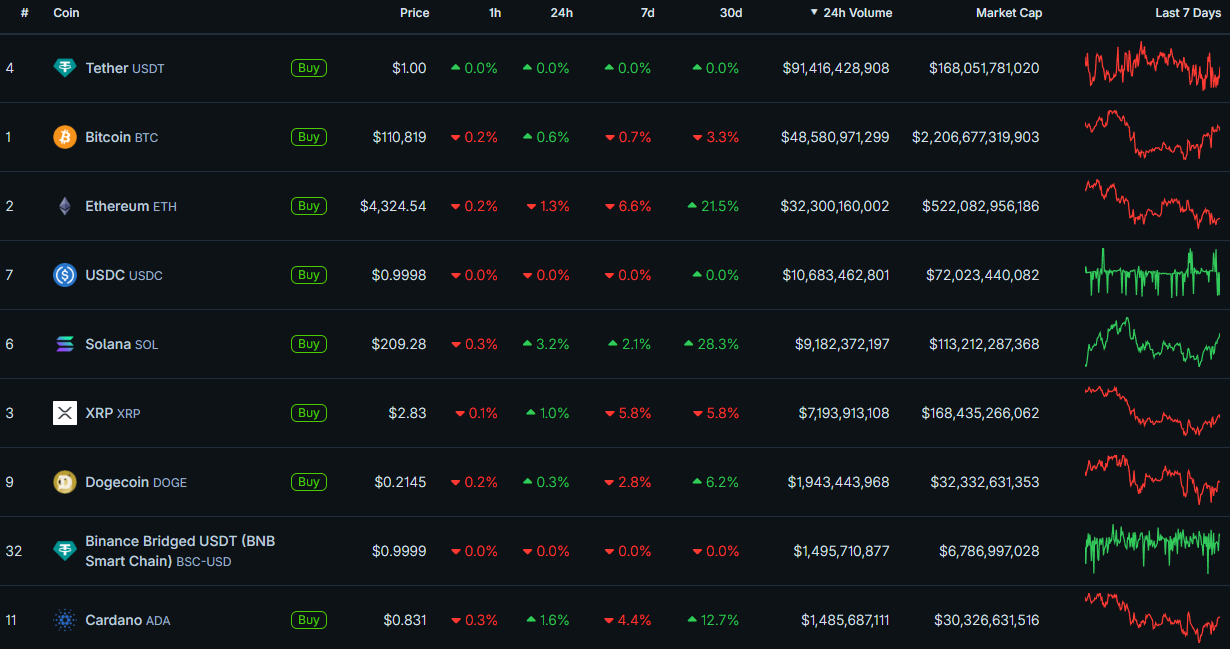1230x649 pixels.
Task: Open the XRP coin page link
Action: pyautogui.click(x=113, y=413)
